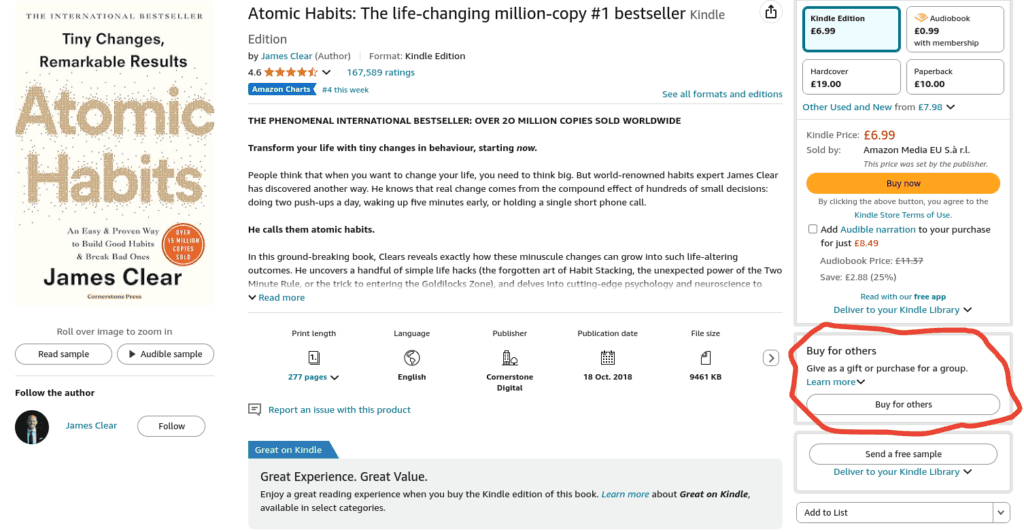Play the Audible sample
Screen dimensions: 1024x532
[x=165, y=354]
